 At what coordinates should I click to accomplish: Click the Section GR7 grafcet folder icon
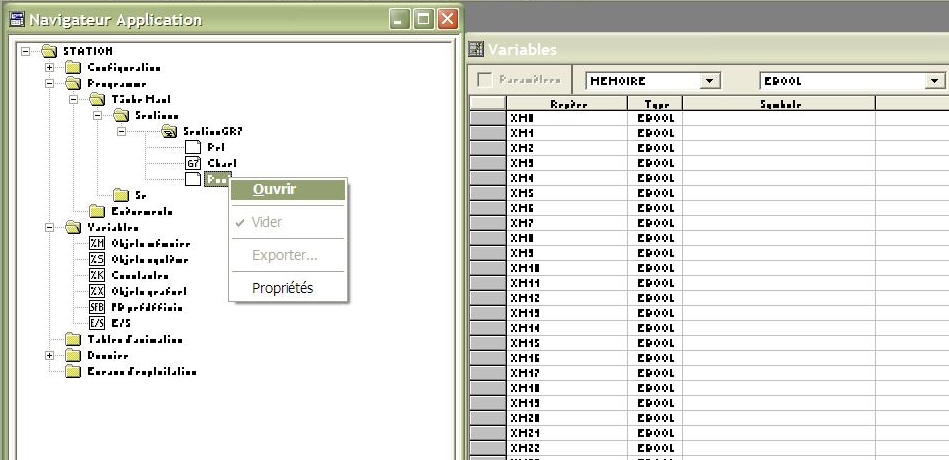coord(169,131)
